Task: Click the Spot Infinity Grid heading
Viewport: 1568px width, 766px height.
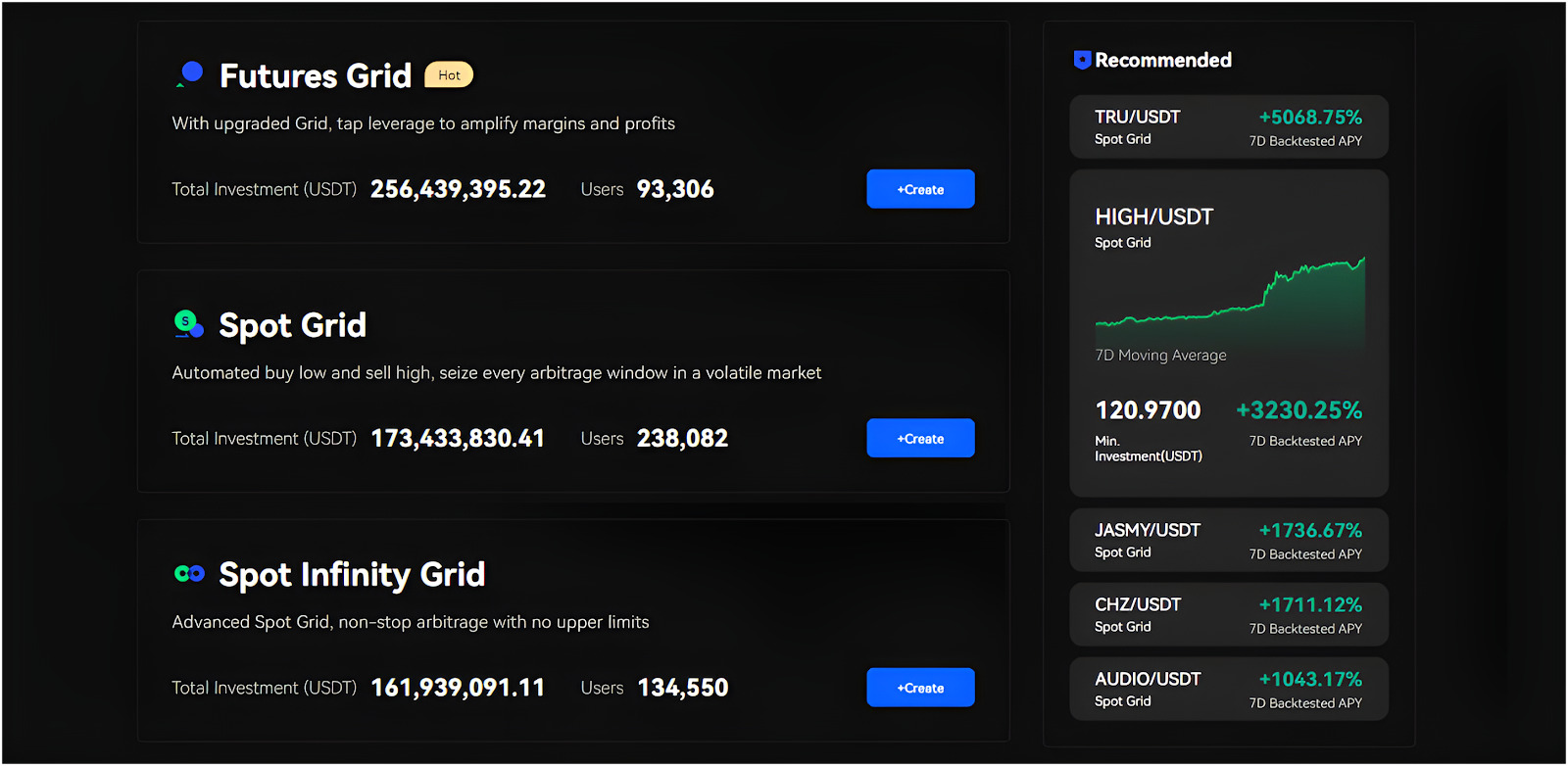Action: tap(352, 575)
